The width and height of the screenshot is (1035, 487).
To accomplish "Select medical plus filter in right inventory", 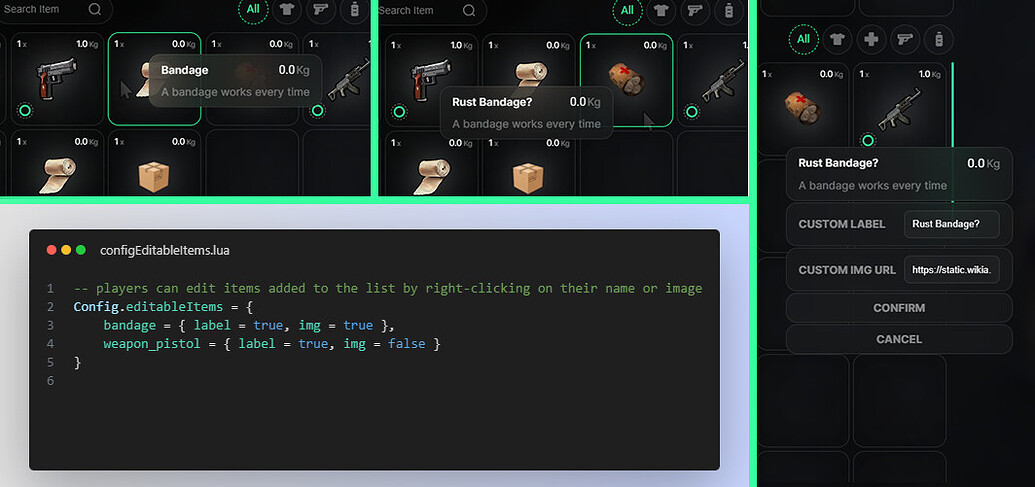I will coord(871,39).
